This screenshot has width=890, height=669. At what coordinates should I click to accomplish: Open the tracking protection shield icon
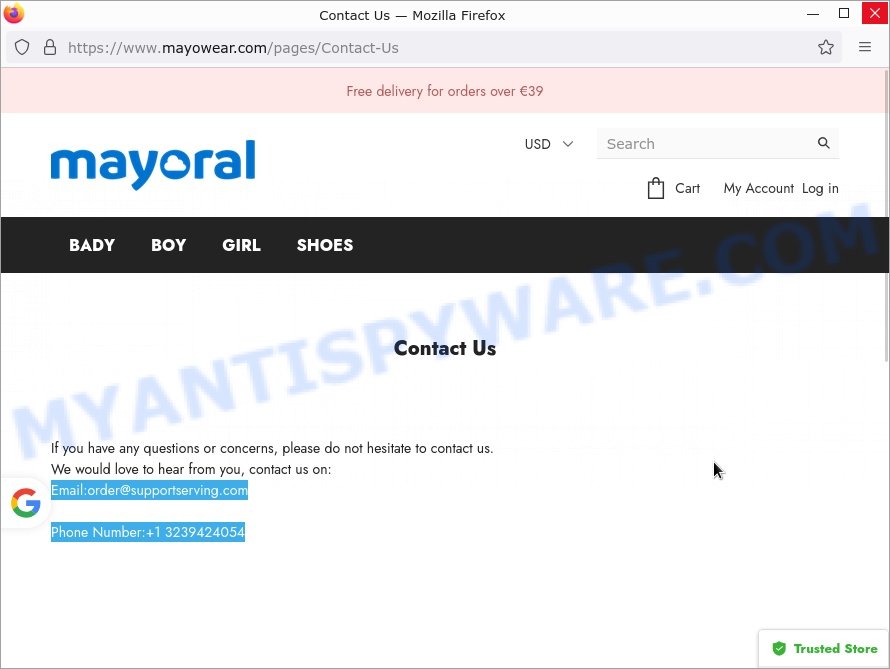[x=22, y=47]
